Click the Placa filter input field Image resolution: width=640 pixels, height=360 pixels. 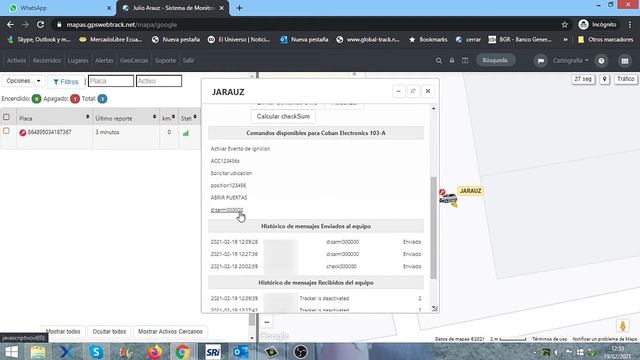click(x=111, y=81)
